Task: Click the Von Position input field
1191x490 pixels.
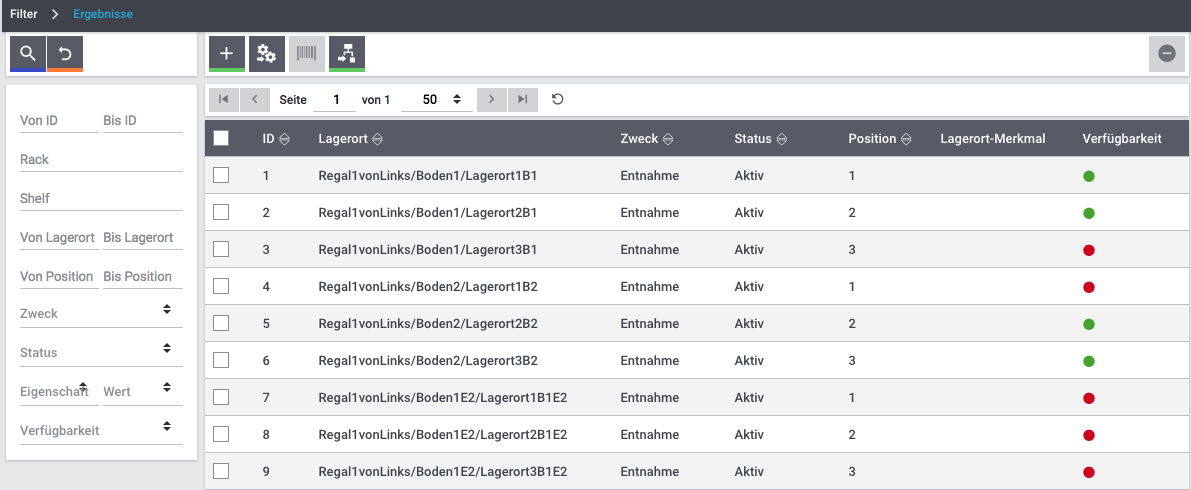Action: (59, 277)
